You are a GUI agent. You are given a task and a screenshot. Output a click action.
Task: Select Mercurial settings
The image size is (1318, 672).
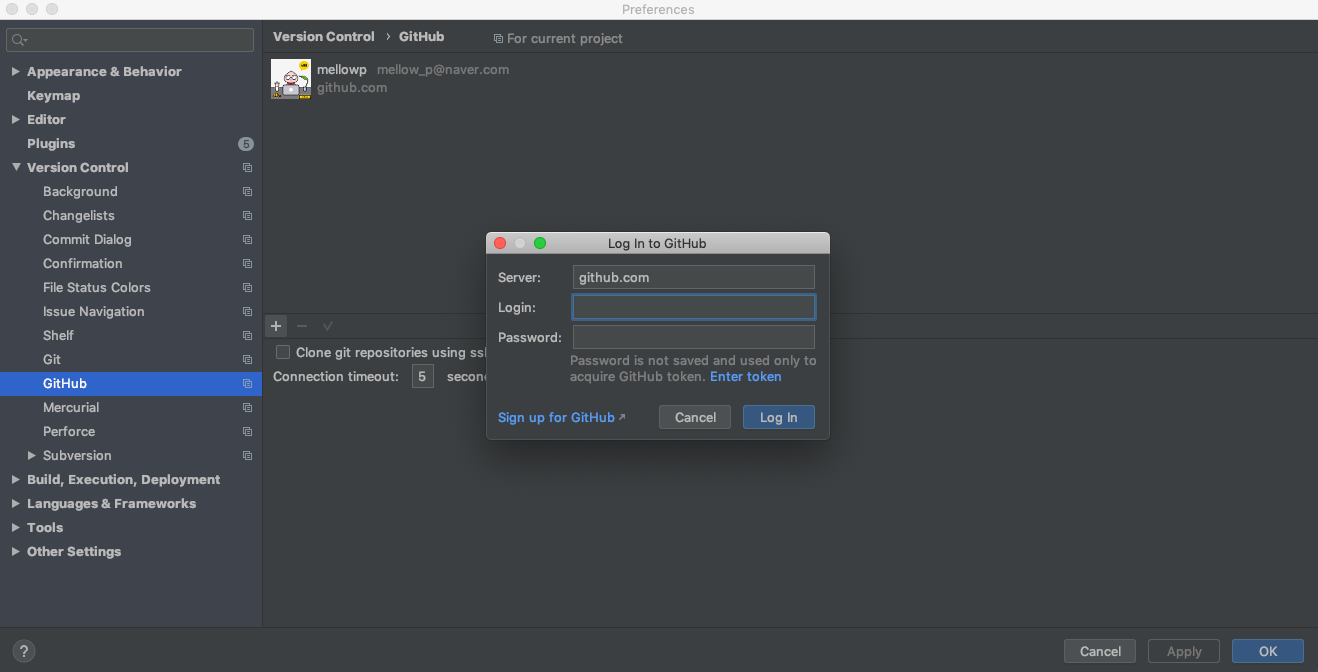[x=71, y=408]
